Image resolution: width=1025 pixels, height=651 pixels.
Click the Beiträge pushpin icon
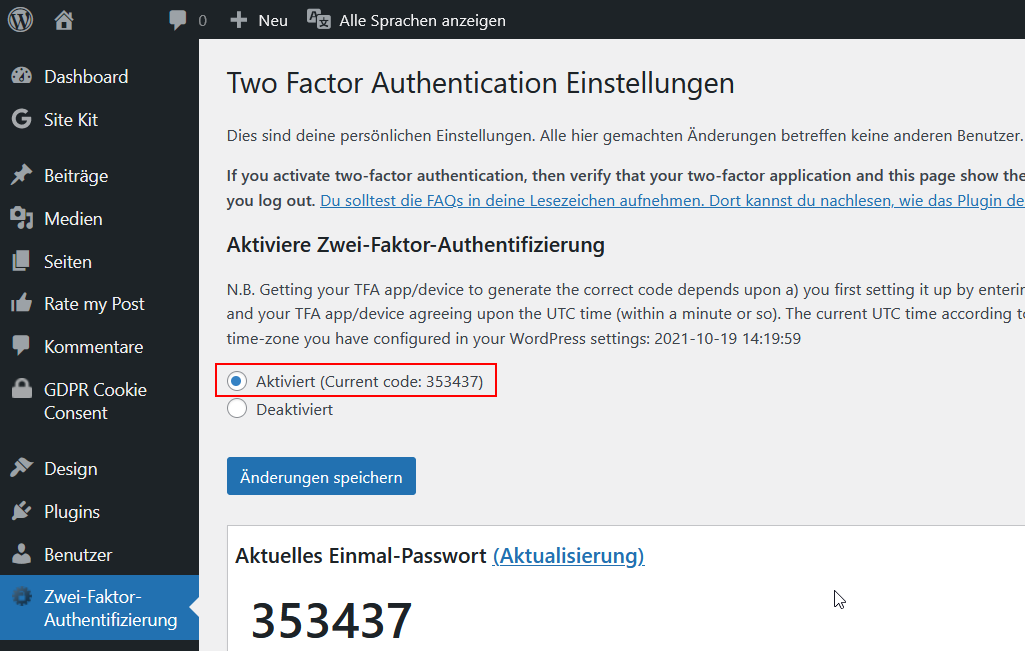coord(22,175)
